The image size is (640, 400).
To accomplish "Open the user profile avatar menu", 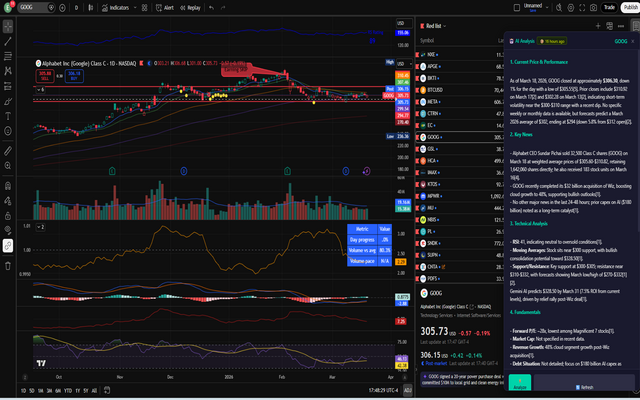I will click(8, 7).
